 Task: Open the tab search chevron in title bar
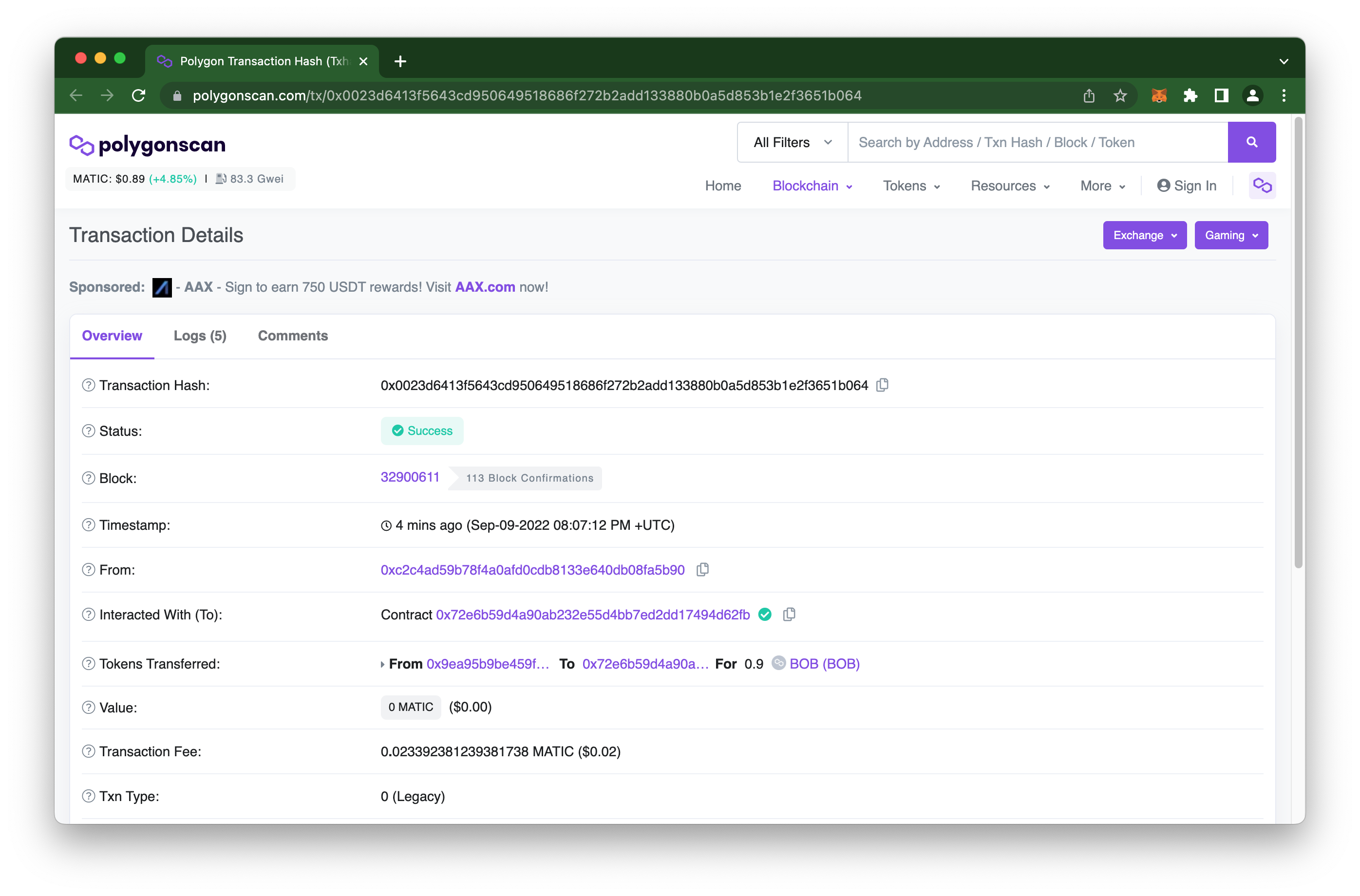click(1284, 61)
